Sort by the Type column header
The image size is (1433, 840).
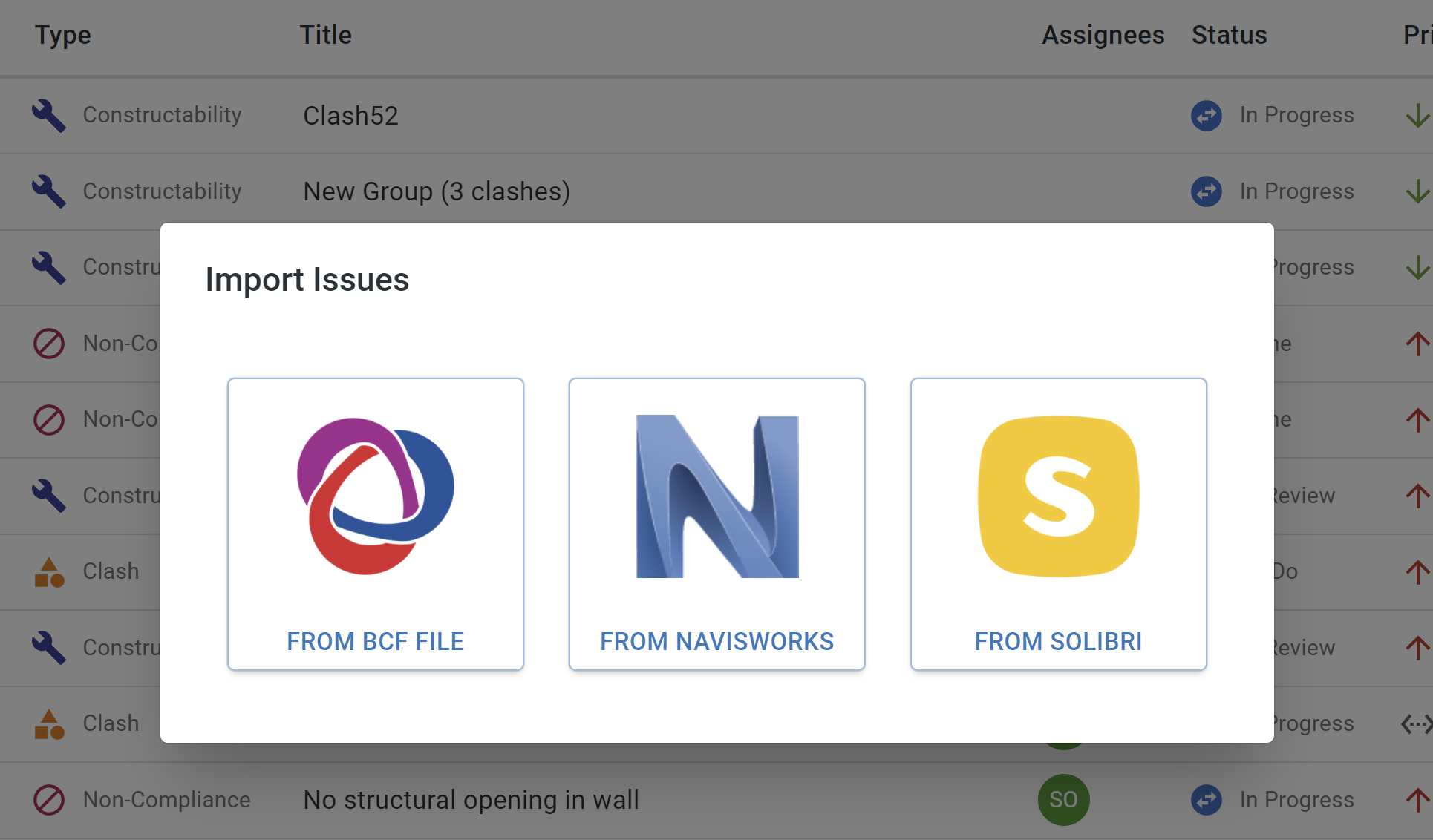63,35
